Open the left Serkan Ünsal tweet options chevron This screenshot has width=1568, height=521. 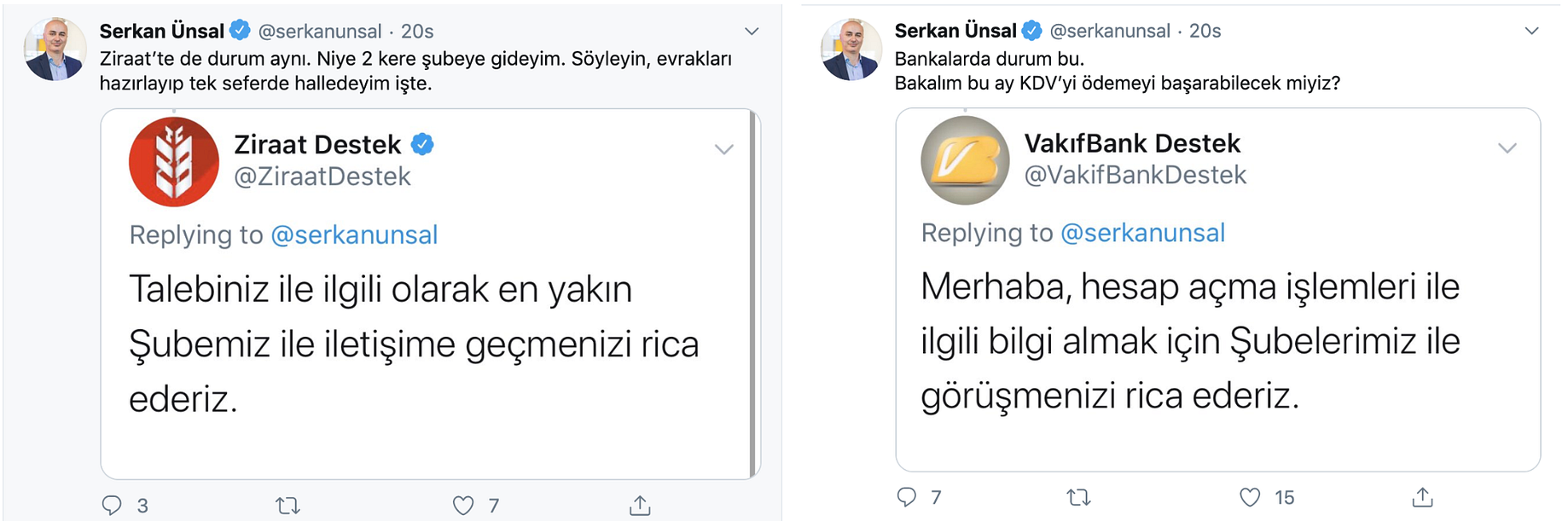point(752,32)
